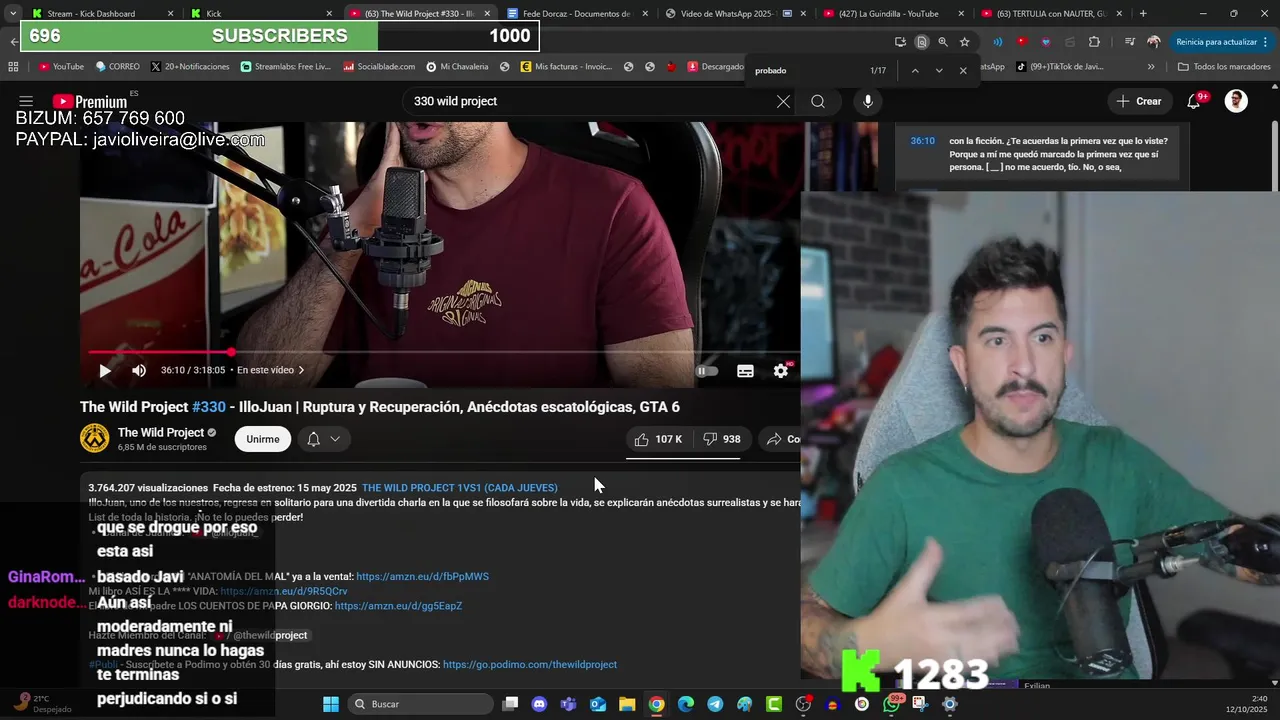Open The Wild Project channel name link
Image resolution: width=1280 pixels, height=720 pixels.
pos(161,432)
